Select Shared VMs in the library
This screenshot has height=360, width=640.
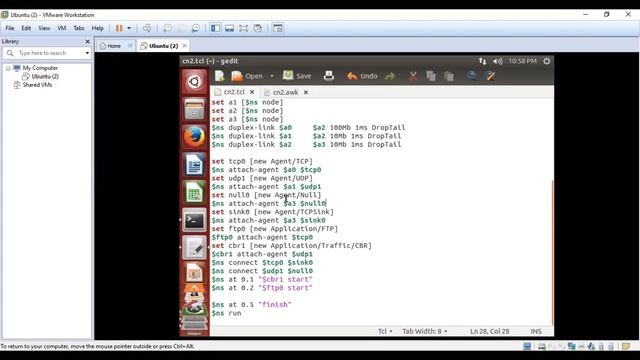[x=37, y=85]
